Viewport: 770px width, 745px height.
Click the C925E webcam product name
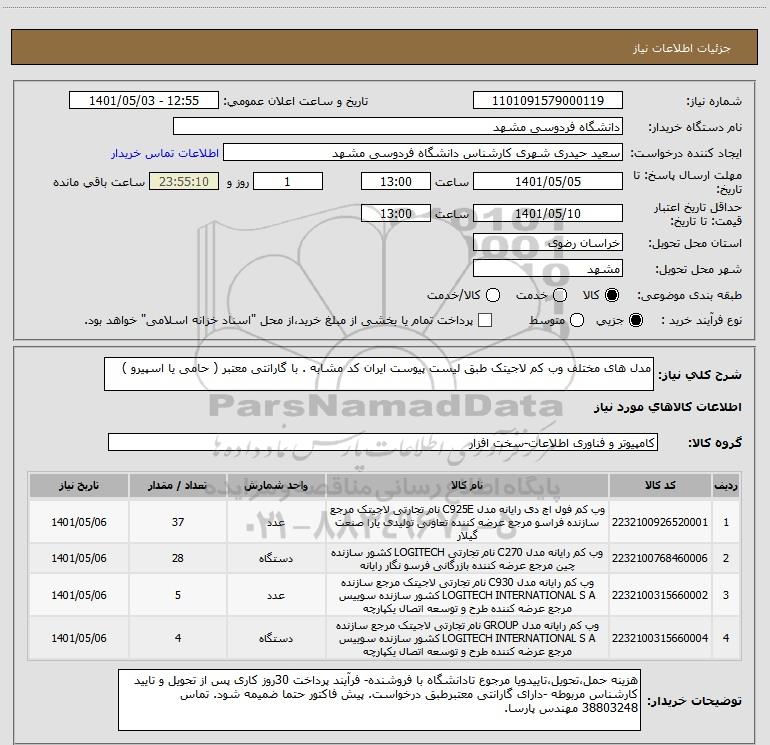(467, 522)
